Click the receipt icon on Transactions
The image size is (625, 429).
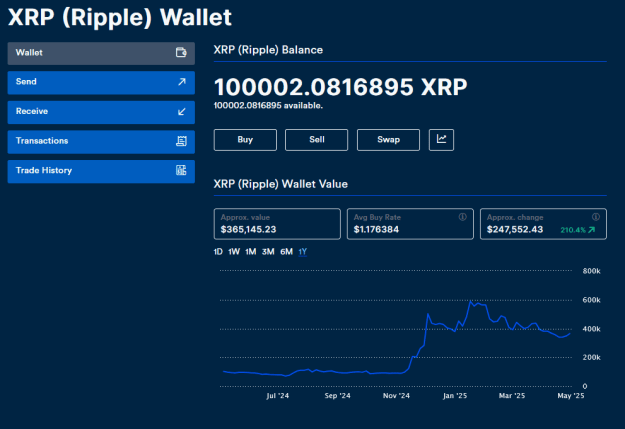click(x=181, y=141)
